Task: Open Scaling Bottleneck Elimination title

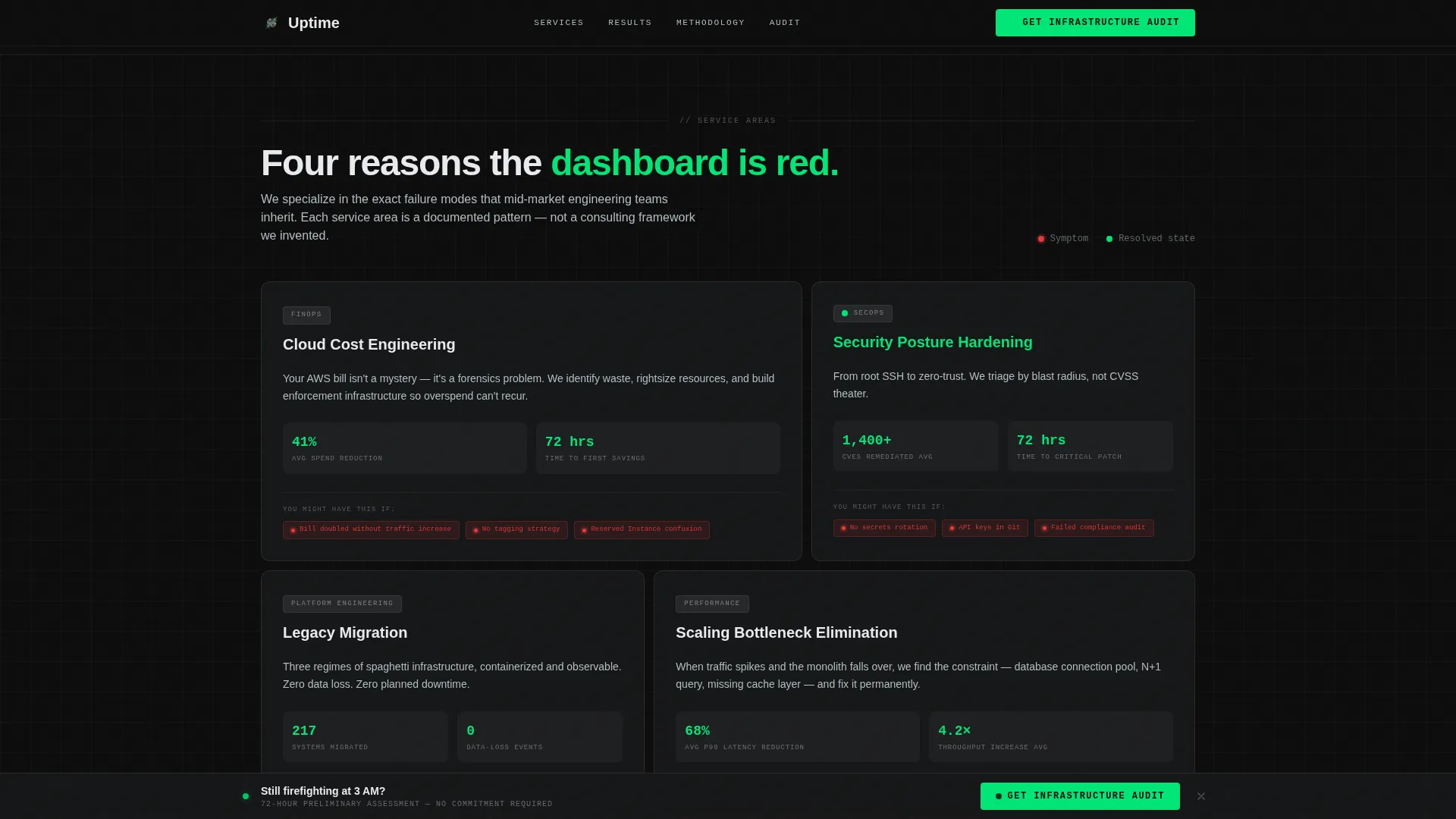Action: (786, 632)
